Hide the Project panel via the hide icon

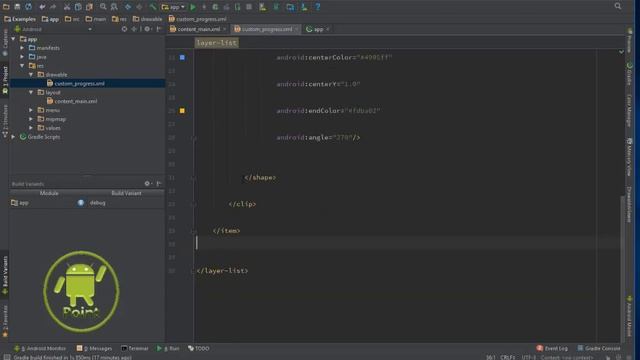point(159,29)
